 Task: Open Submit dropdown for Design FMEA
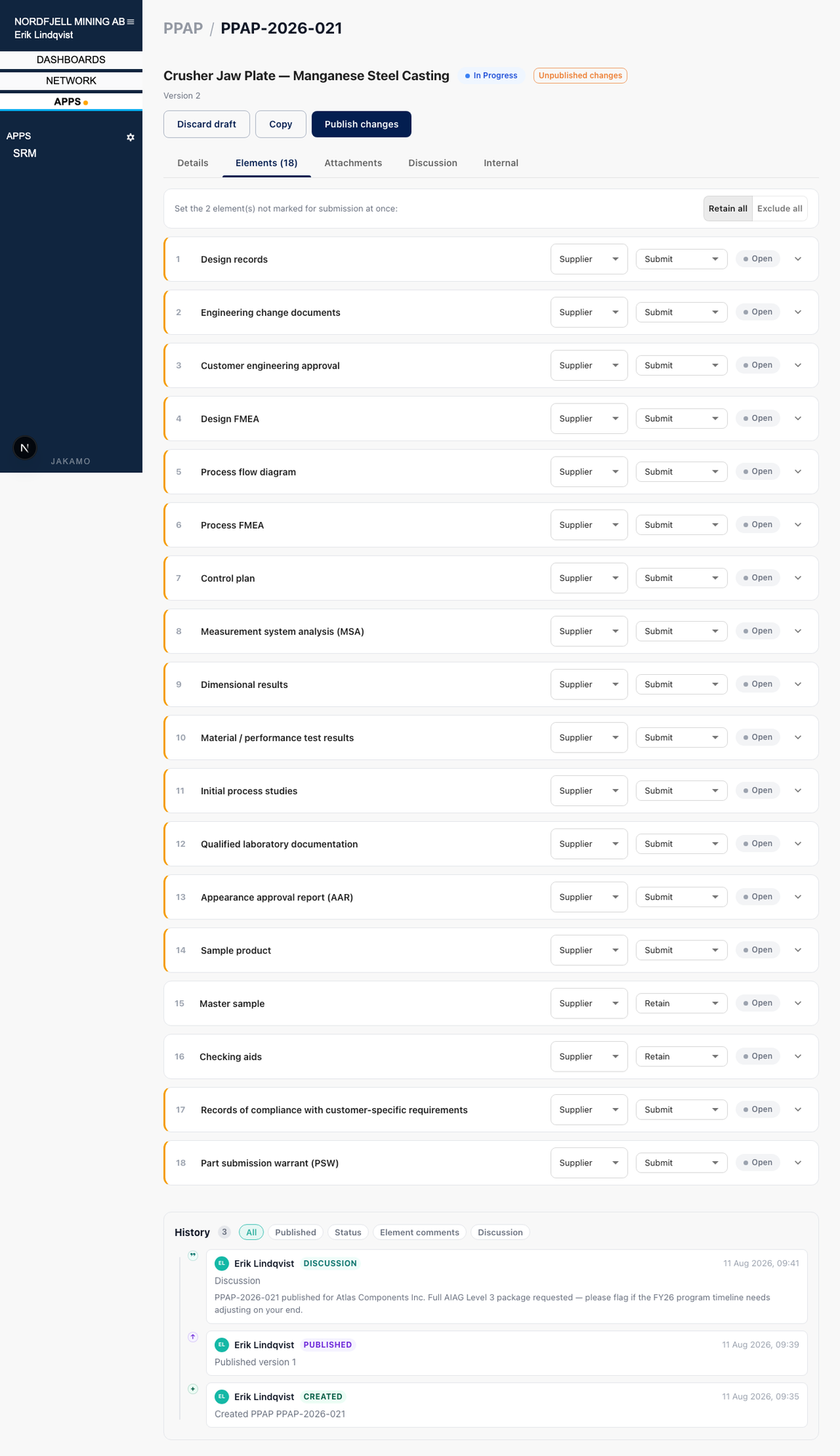pyautogui.click(x=681, y=419)
